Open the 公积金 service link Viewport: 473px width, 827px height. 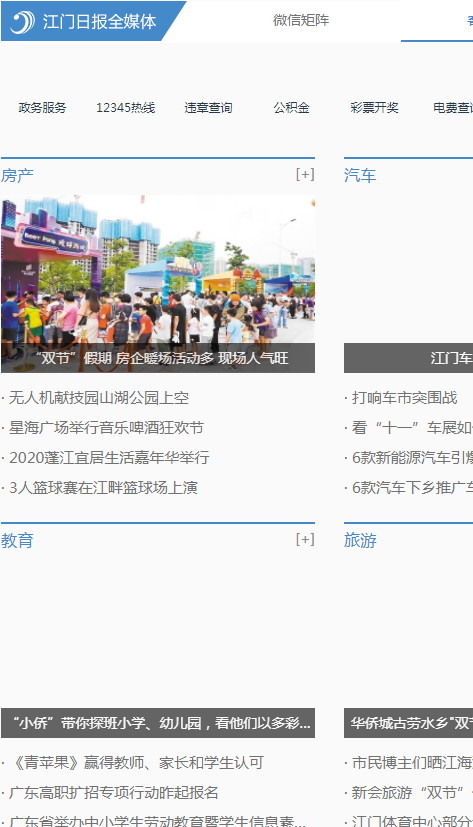(x=291, y=108)
